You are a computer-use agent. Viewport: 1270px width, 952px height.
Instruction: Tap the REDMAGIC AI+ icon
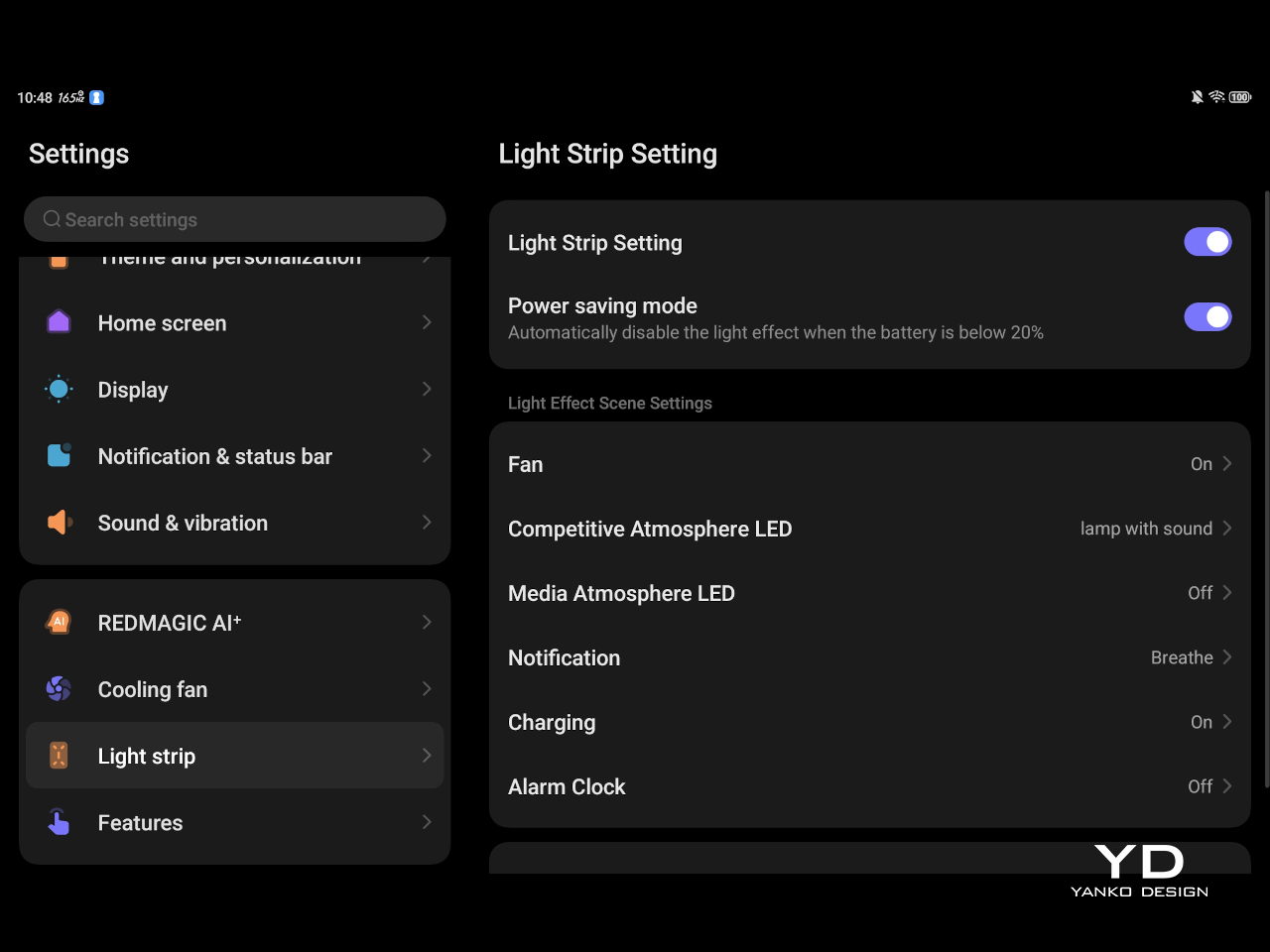(59, 622)
